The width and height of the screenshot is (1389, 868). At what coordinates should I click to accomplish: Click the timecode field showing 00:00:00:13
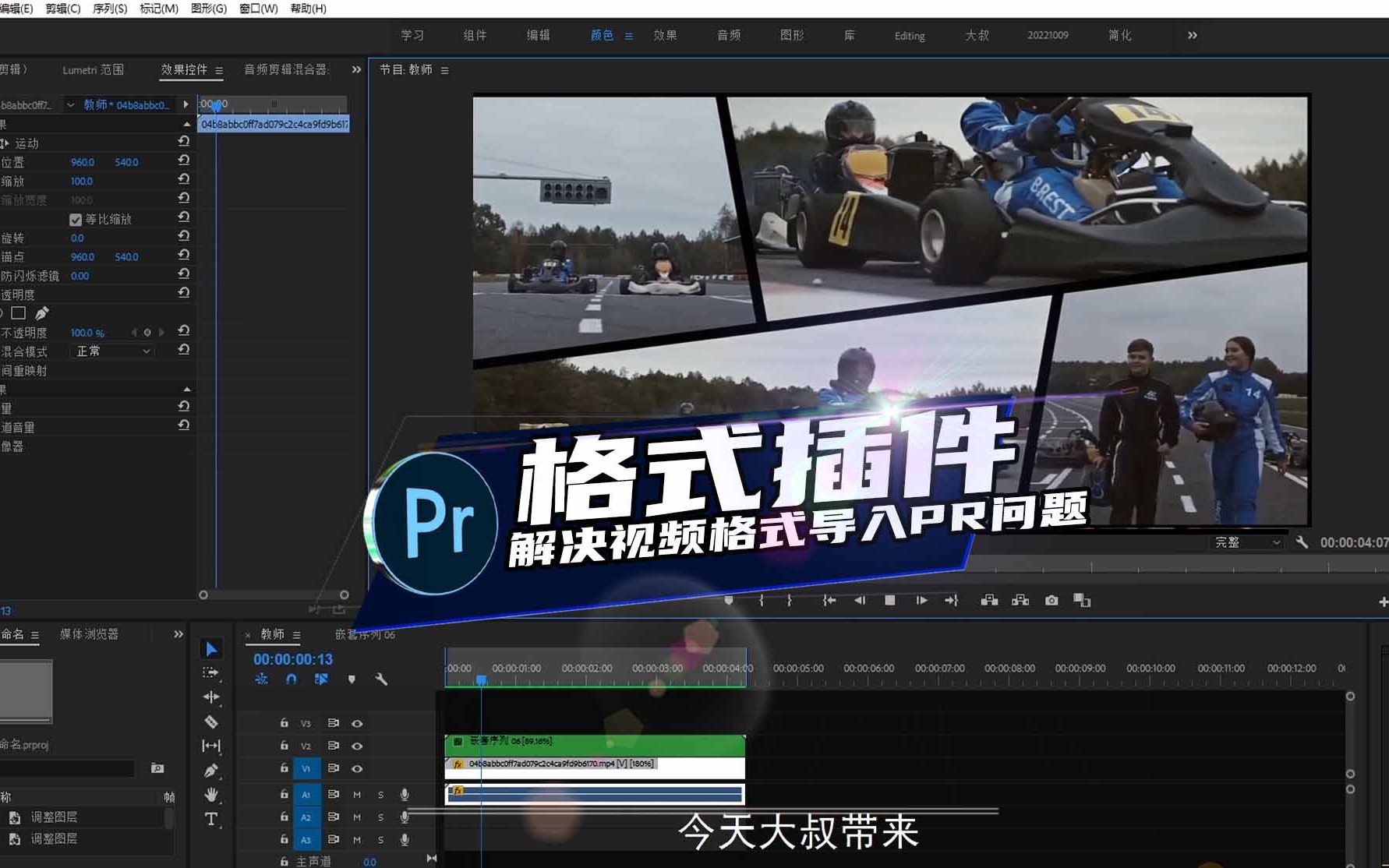[292, 658]
